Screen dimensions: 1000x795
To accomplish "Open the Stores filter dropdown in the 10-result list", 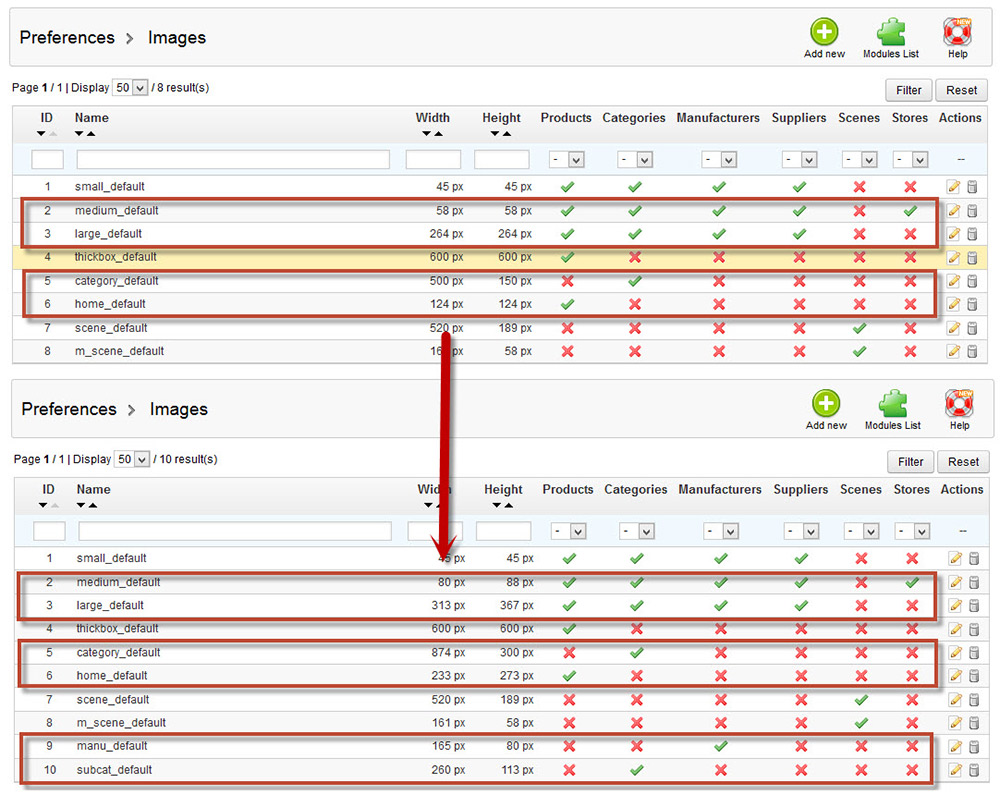I will (912, 531).
